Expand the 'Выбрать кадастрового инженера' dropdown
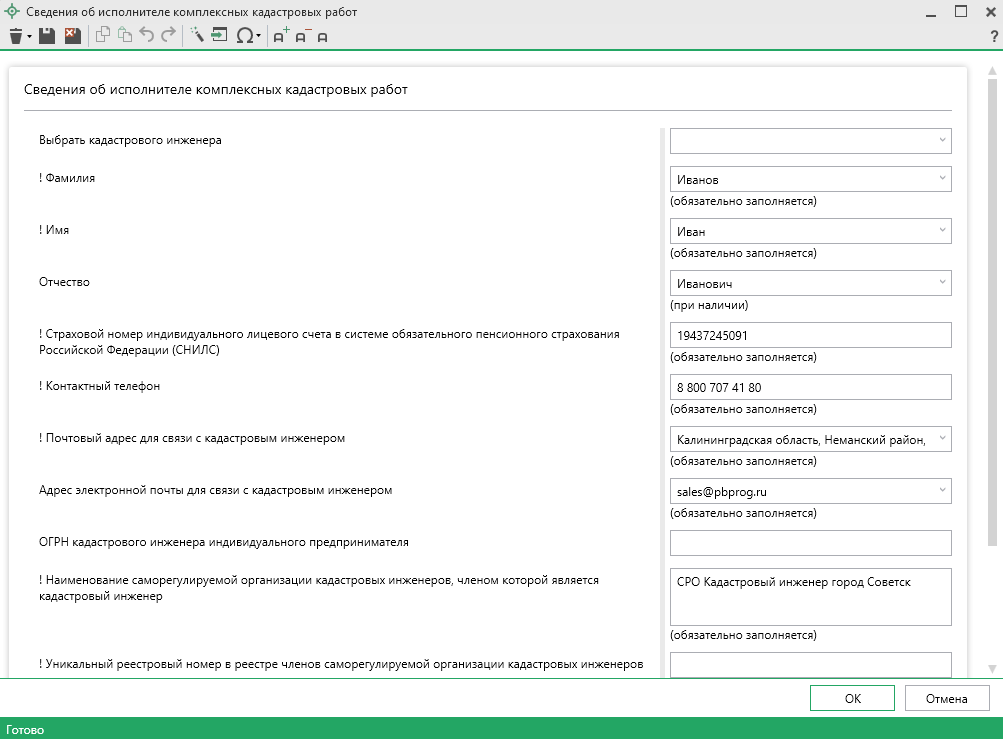 (941, 141)
